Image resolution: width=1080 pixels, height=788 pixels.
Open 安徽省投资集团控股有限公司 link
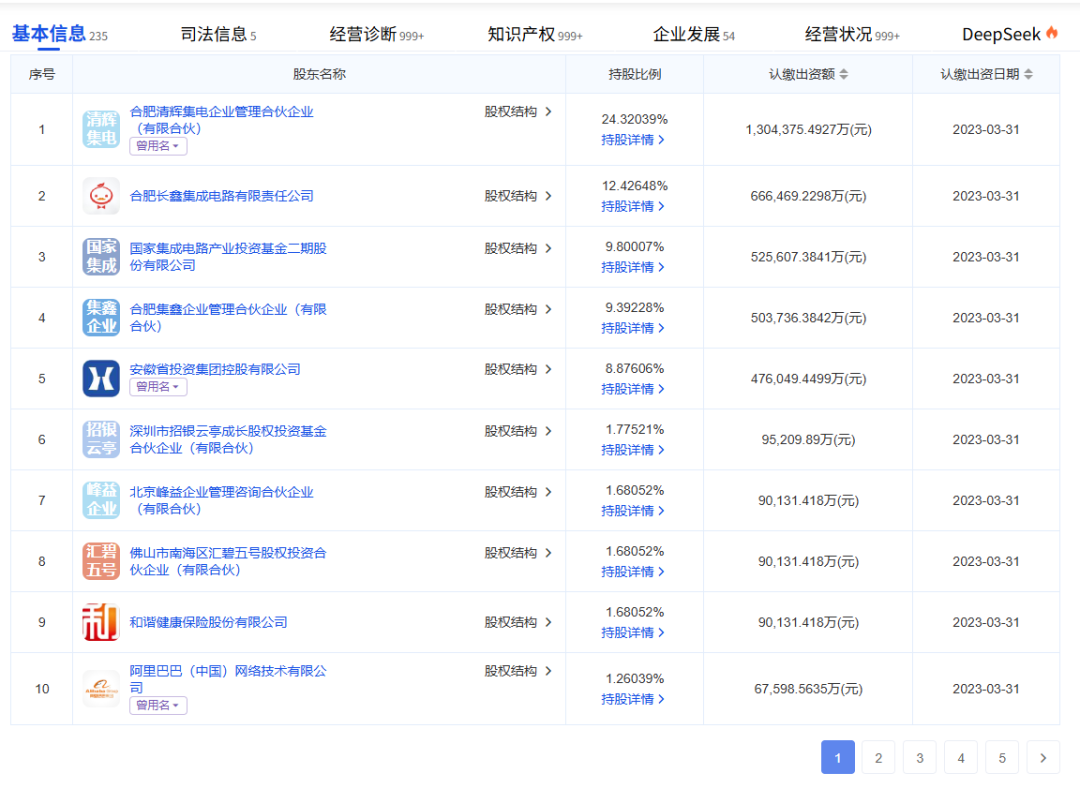(x=215, y=369)
